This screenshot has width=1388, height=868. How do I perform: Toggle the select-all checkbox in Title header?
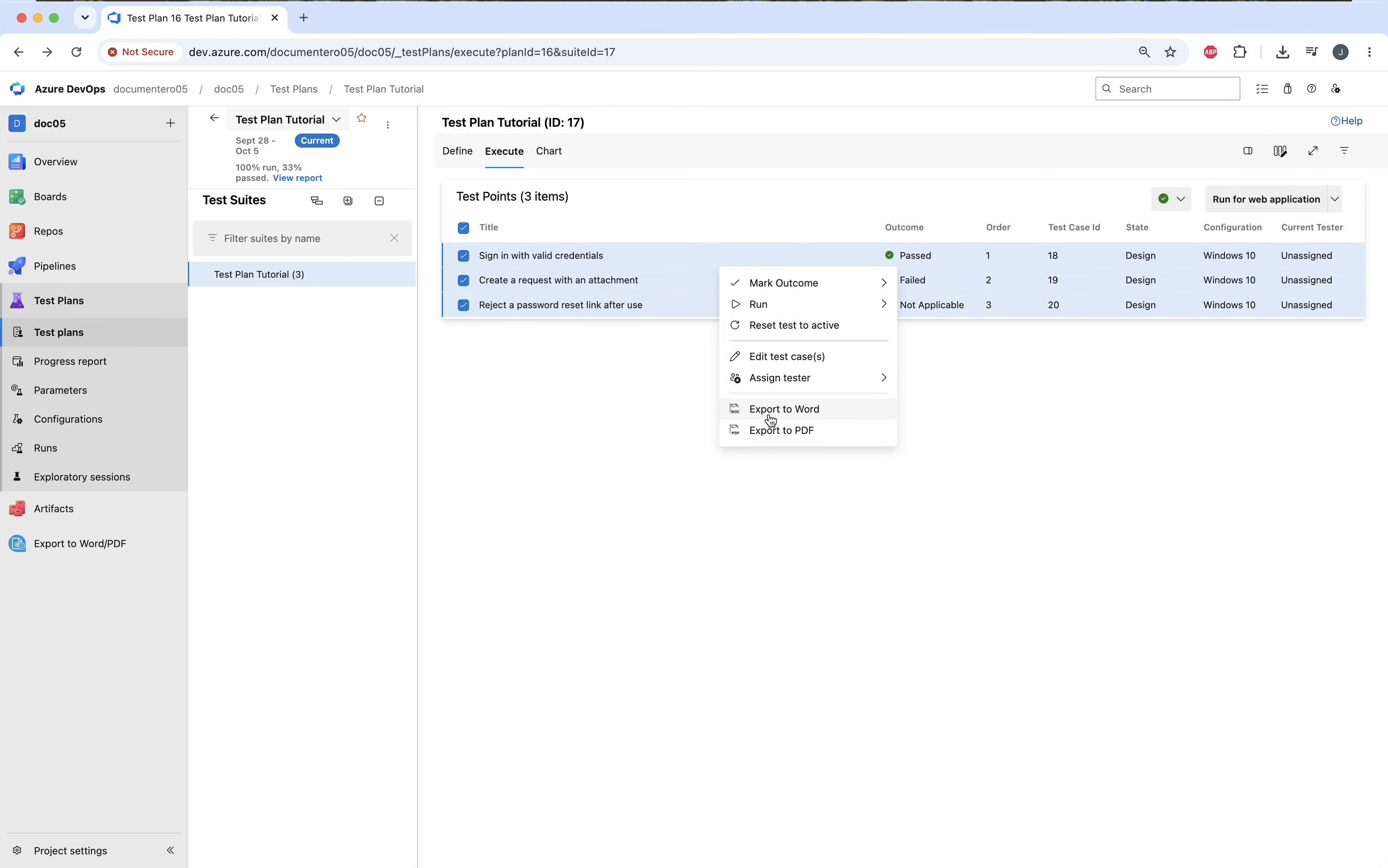tap(463, 228)
